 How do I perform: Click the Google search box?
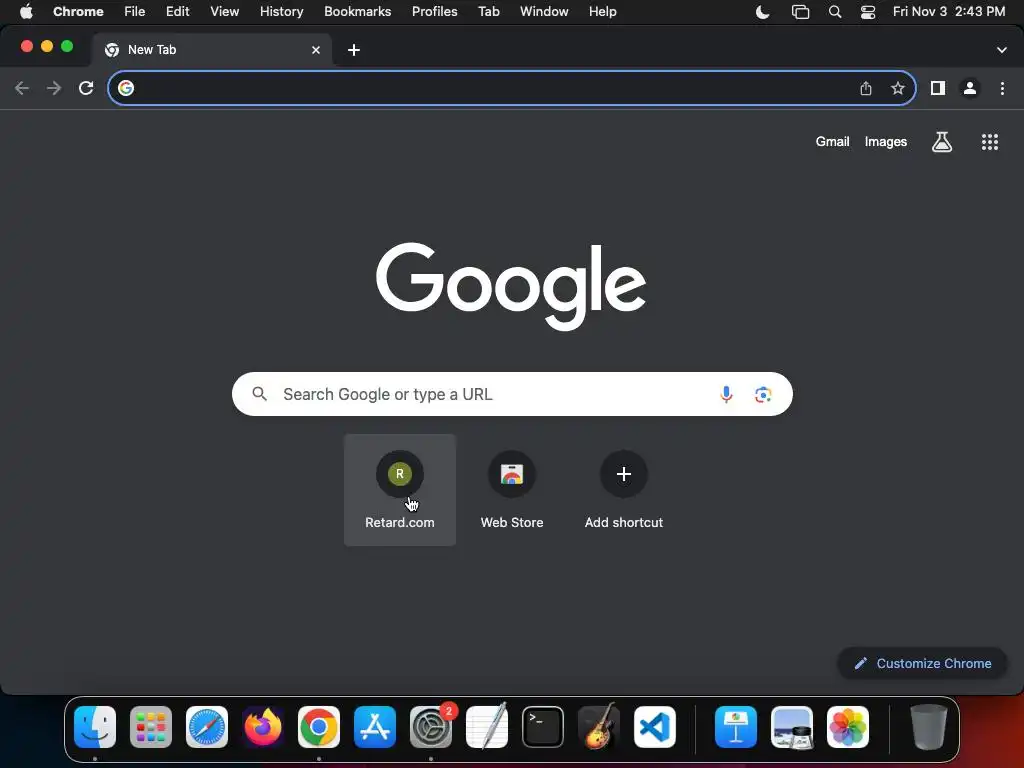click(512, 394)
